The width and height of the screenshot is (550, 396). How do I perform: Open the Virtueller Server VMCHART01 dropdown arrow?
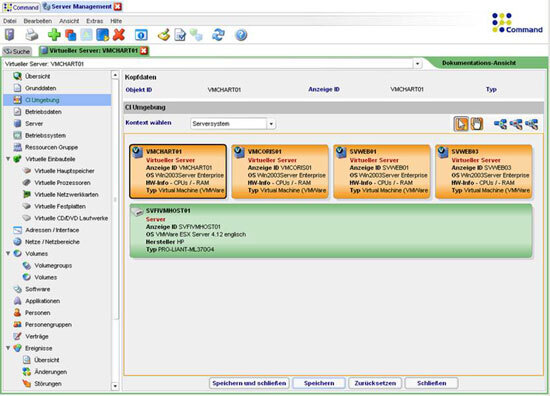(x=417, y=64)
